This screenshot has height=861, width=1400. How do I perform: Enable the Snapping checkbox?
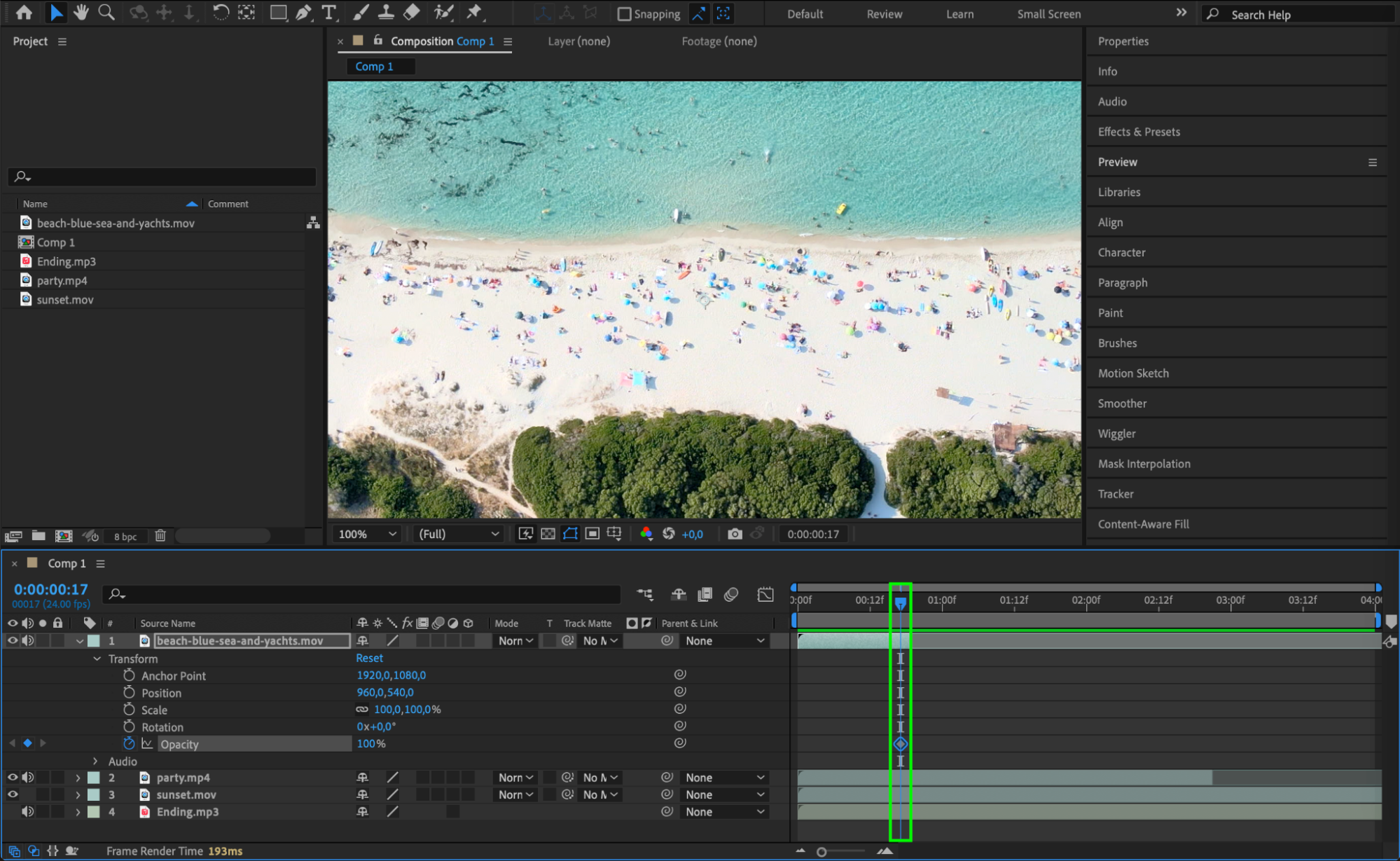[625, 14]
